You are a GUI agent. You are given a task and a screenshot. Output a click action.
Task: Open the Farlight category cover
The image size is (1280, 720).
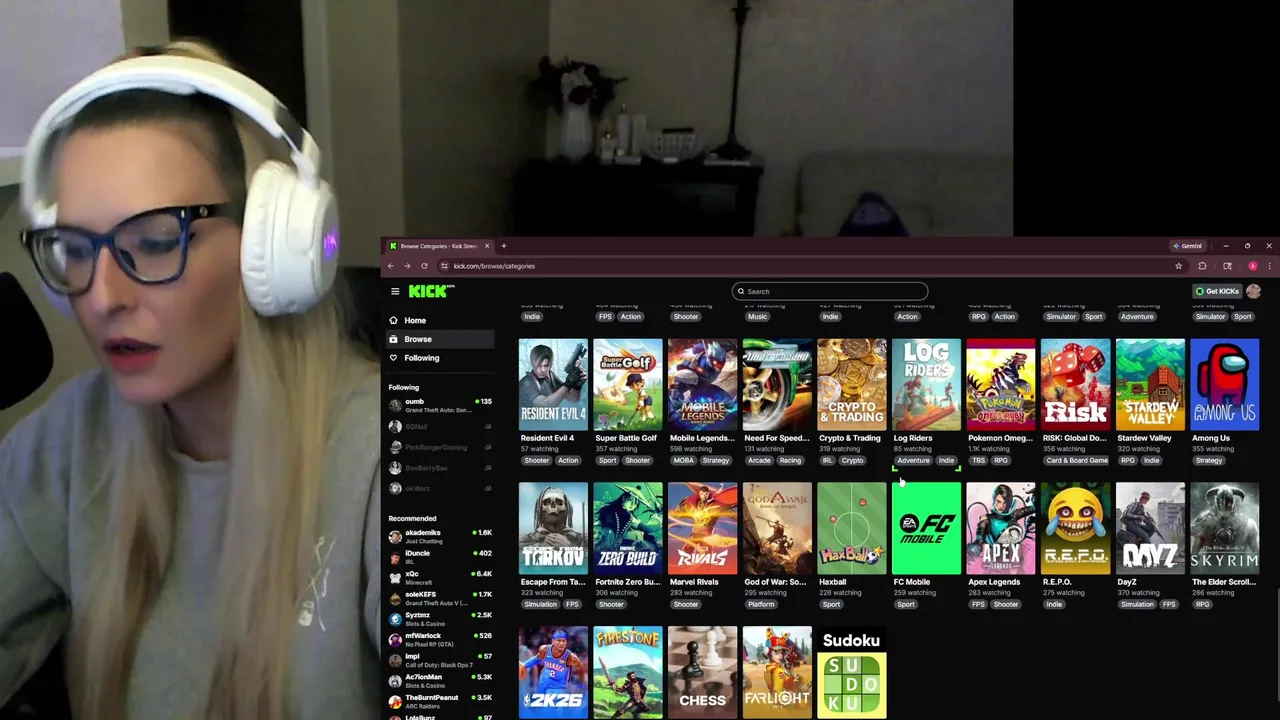click(777, 673)
